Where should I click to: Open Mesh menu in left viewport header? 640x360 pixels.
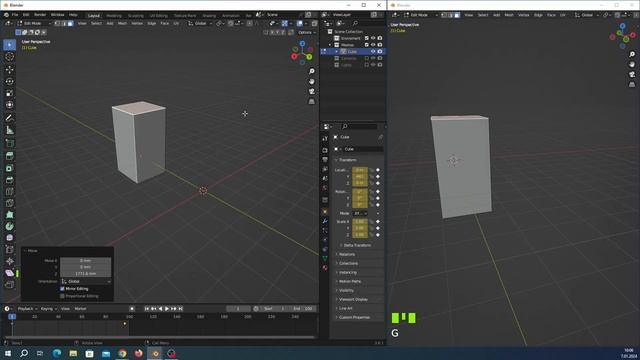122,24
